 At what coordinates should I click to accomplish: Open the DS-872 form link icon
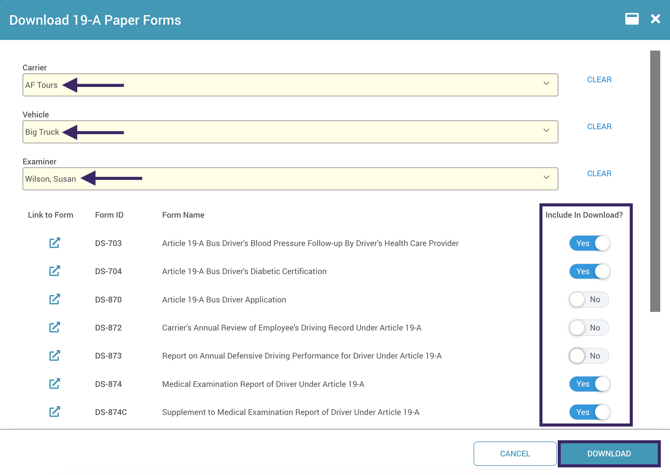click(55, 327)
